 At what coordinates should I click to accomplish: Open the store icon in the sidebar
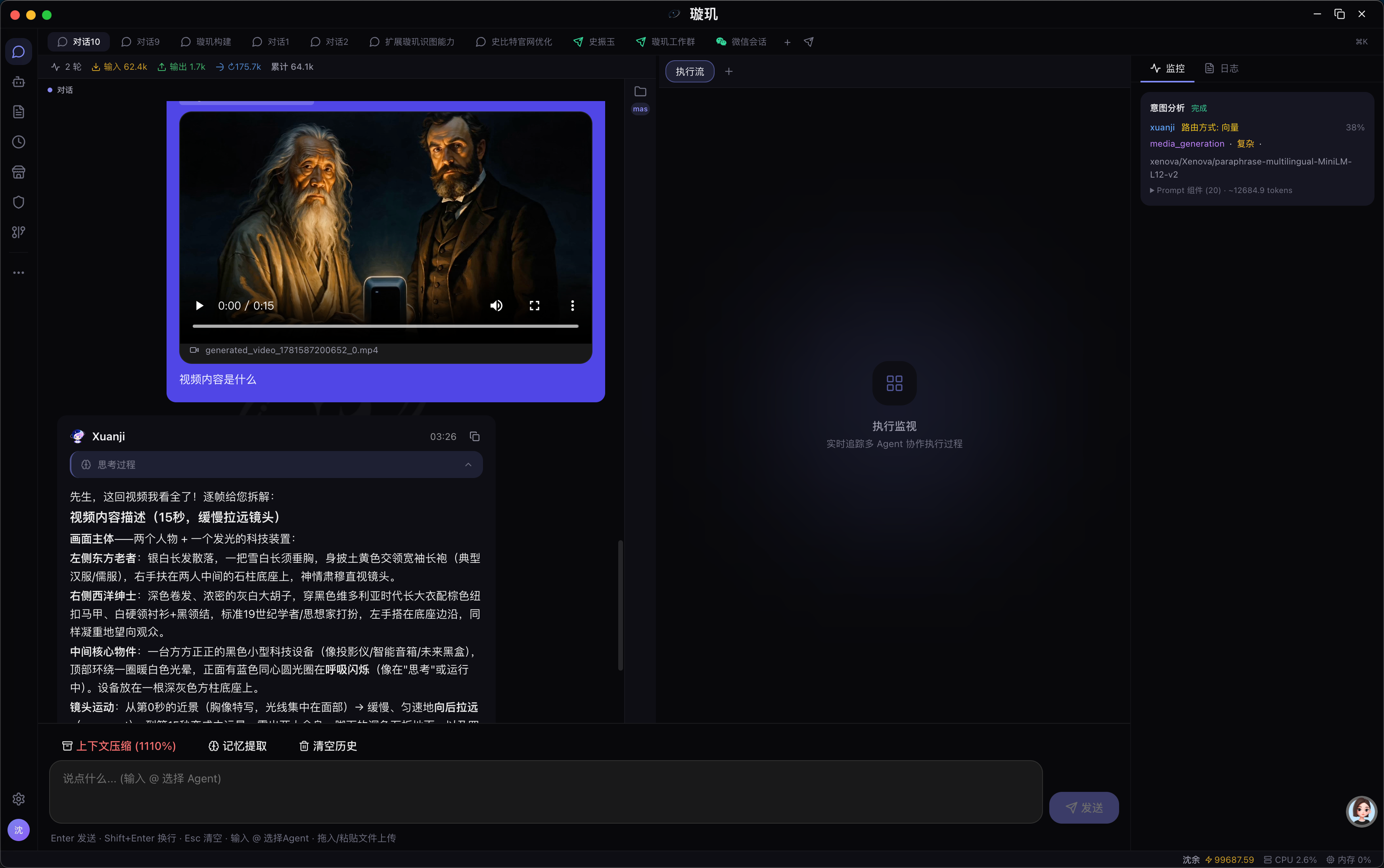point(18,172)
